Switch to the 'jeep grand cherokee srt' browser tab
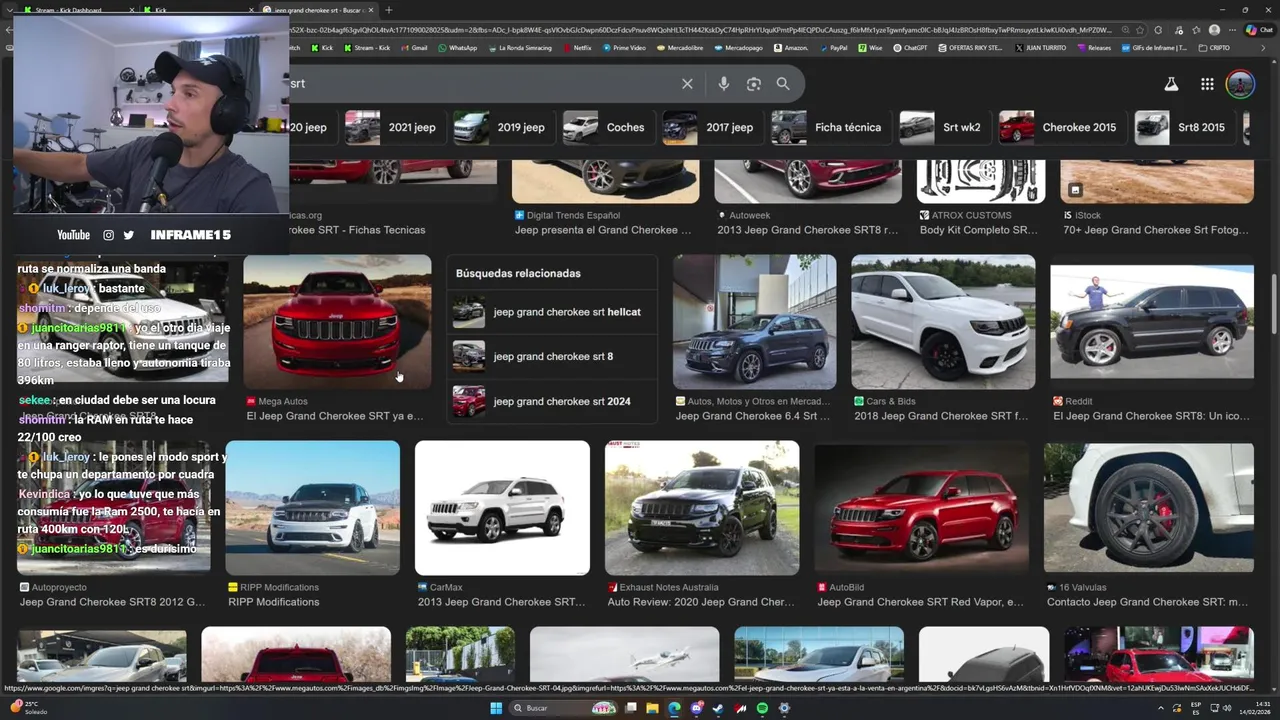 tap(317, 10)
